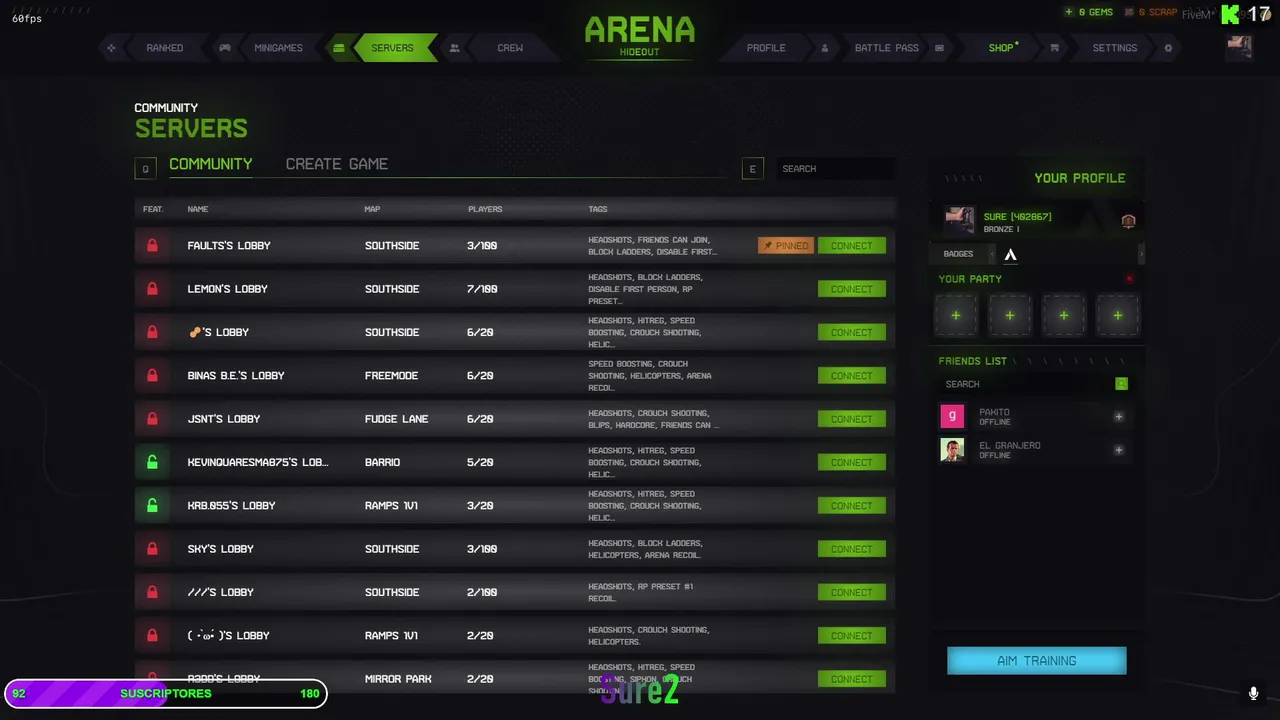Click the people icon beside Crew
1280x720 pixels.
coord(455,48)
